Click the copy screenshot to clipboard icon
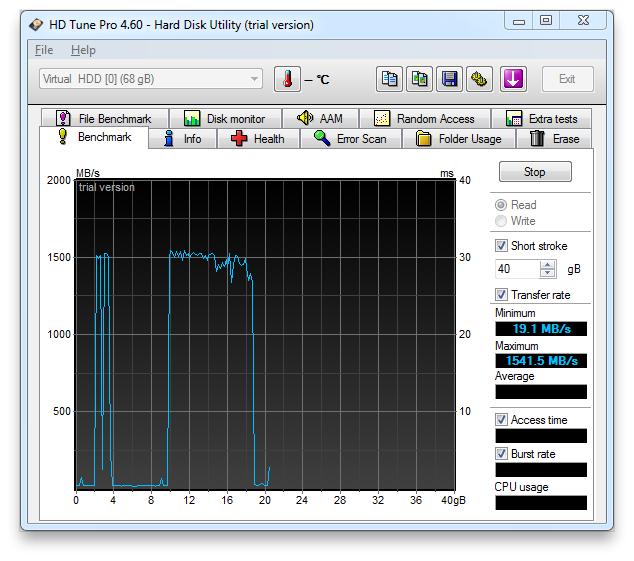The image size is (634, 561). pyautogui.click(x=419, y=79)
